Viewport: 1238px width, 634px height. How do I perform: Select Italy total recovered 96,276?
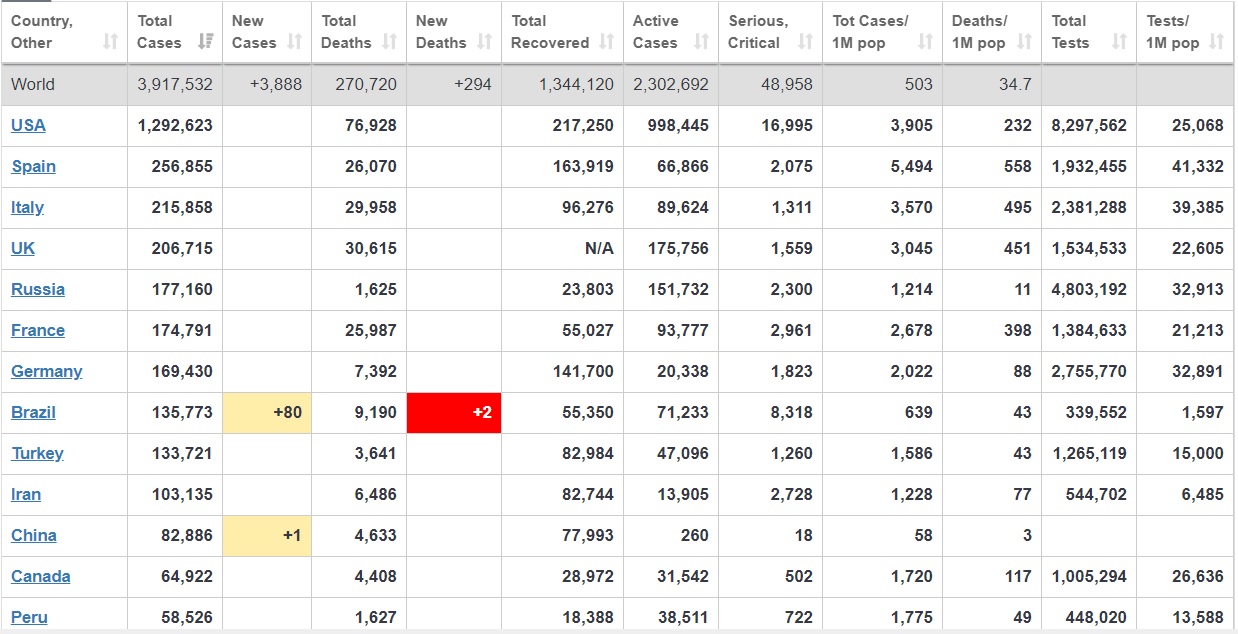588,207
